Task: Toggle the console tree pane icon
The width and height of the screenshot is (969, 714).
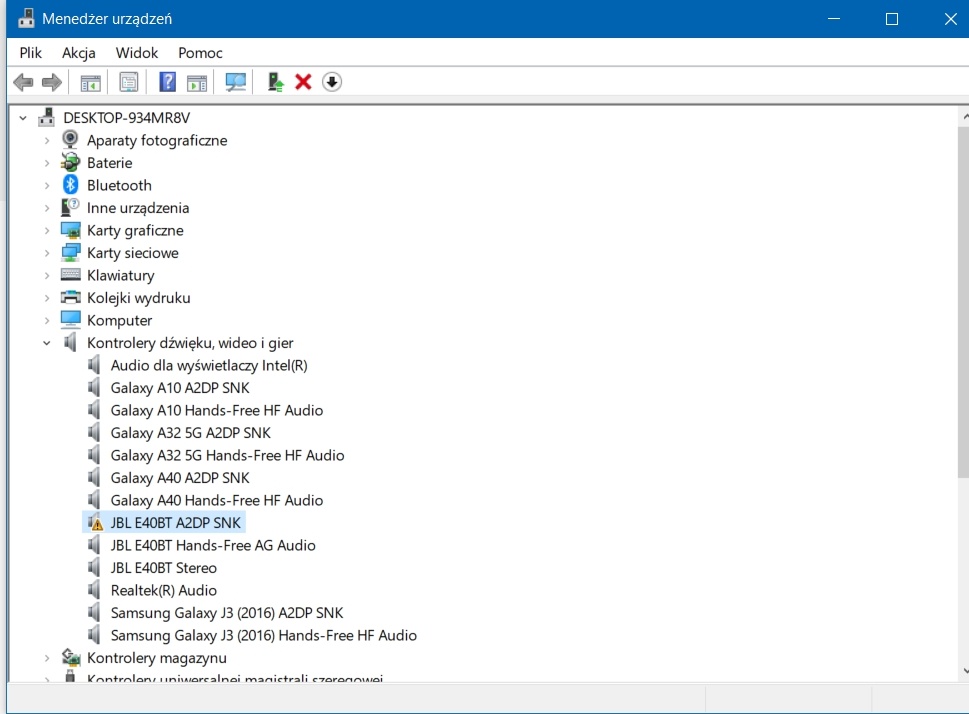Action: pos(90,82)
